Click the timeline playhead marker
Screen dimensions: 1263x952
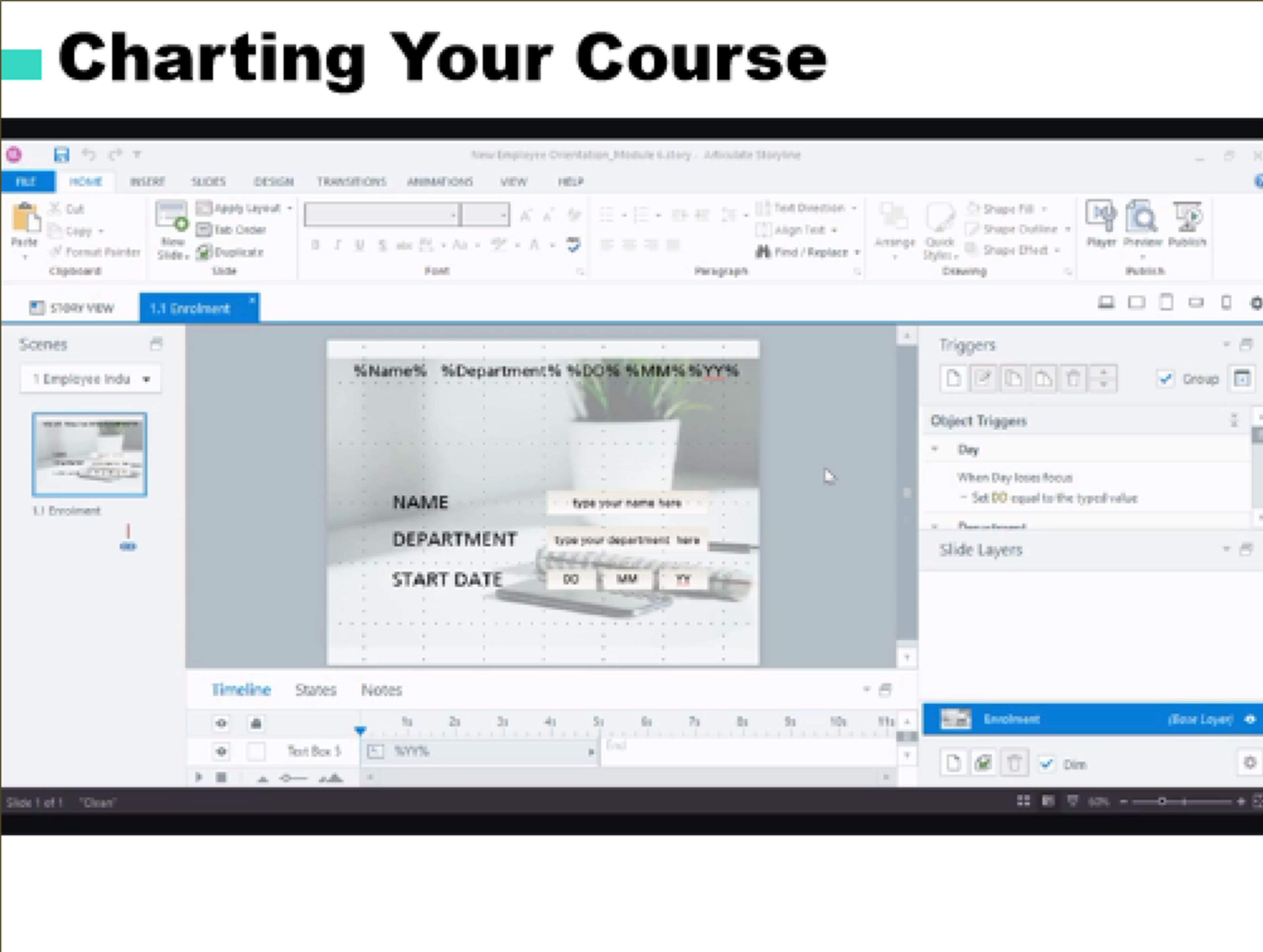360,730
